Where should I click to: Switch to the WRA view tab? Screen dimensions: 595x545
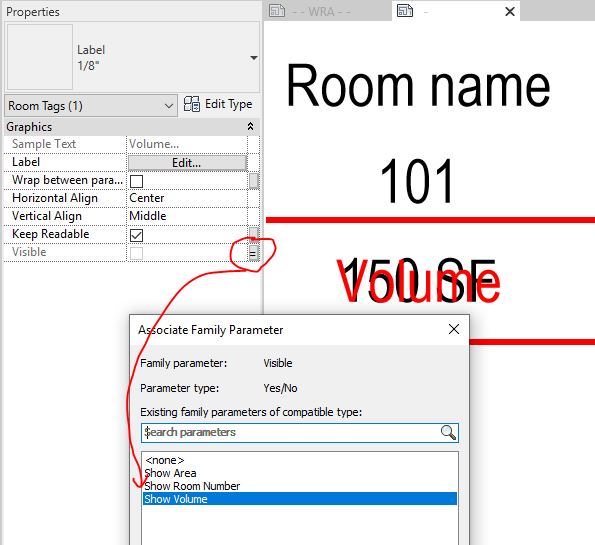click(328, 11)
